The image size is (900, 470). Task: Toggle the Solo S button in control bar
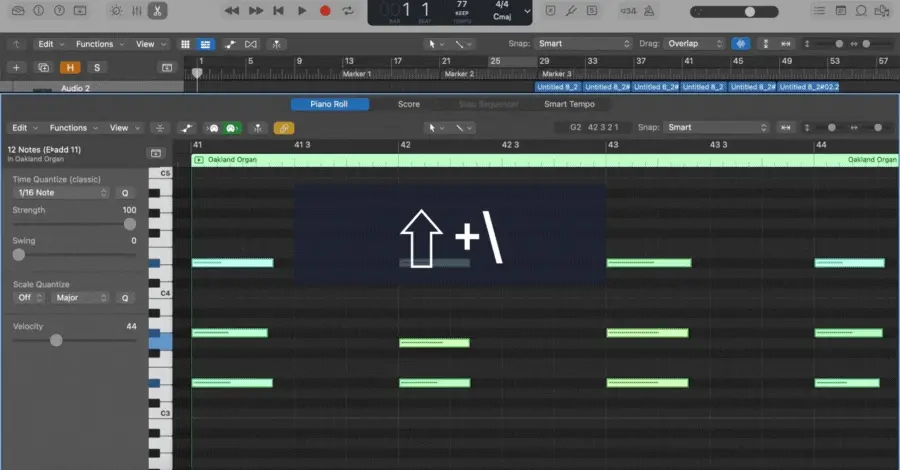[x=592, y=10]
